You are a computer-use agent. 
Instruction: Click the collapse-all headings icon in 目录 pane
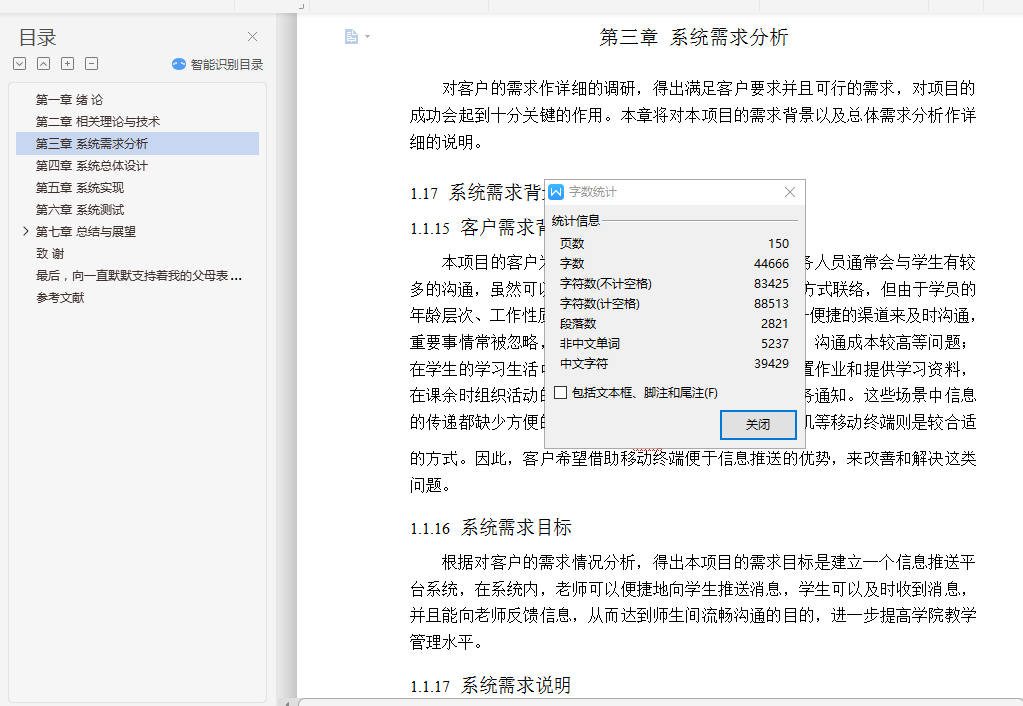43,63
